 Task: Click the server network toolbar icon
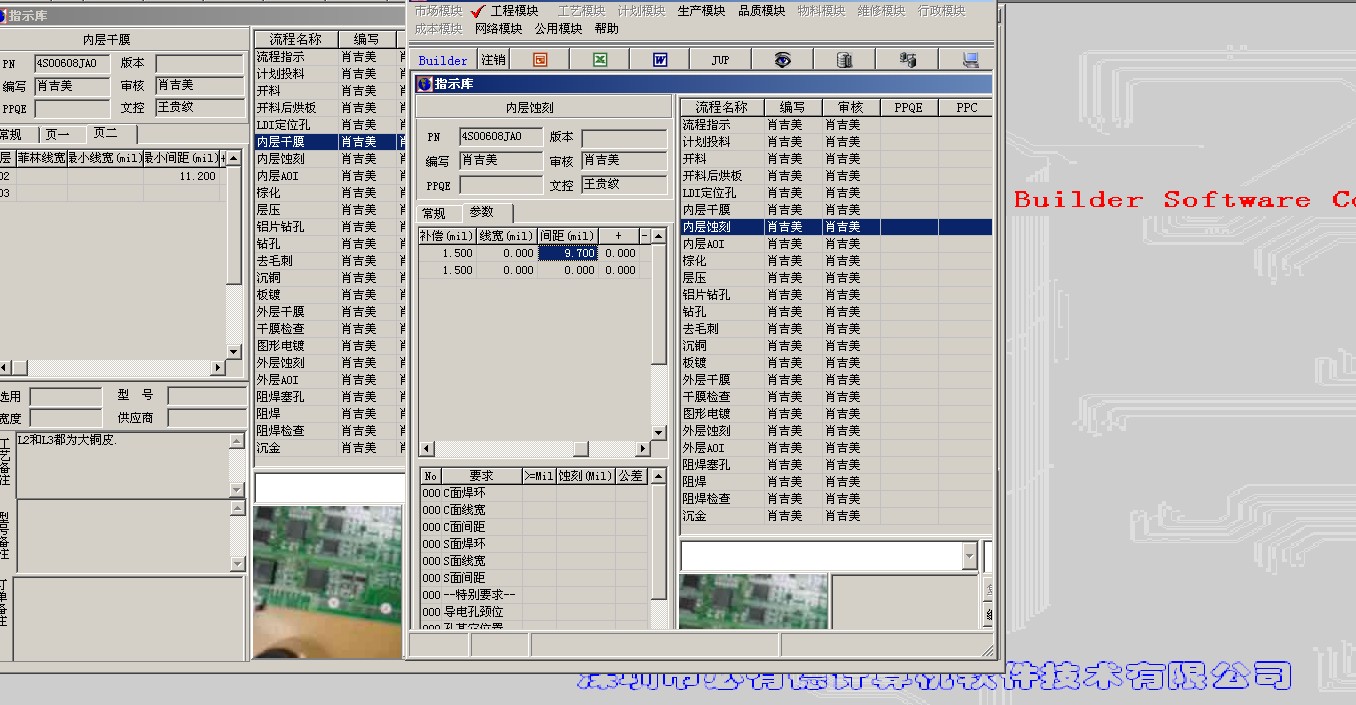click(x=907, y=60)
